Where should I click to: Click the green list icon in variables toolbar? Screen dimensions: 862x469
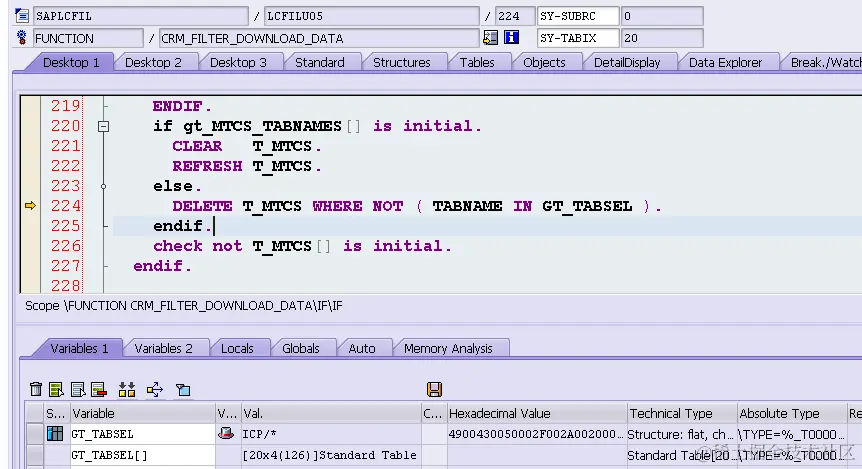(56, 389)
